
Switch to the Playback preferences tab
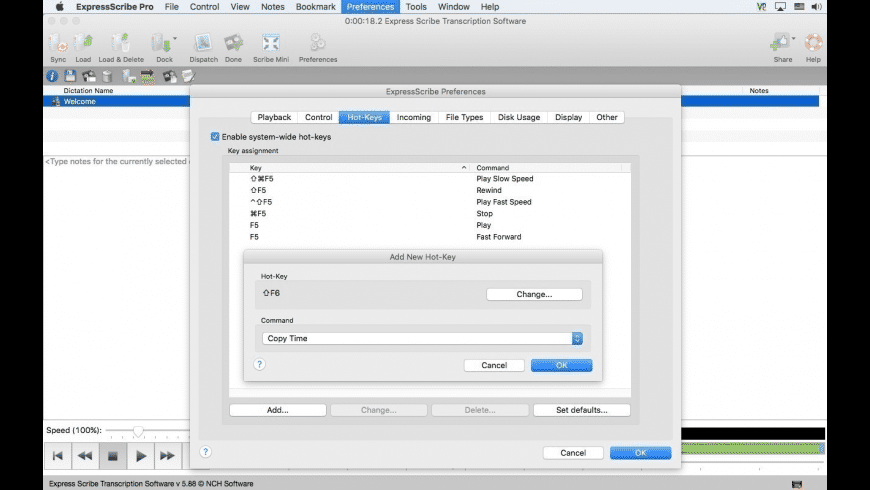click(274, 118)
